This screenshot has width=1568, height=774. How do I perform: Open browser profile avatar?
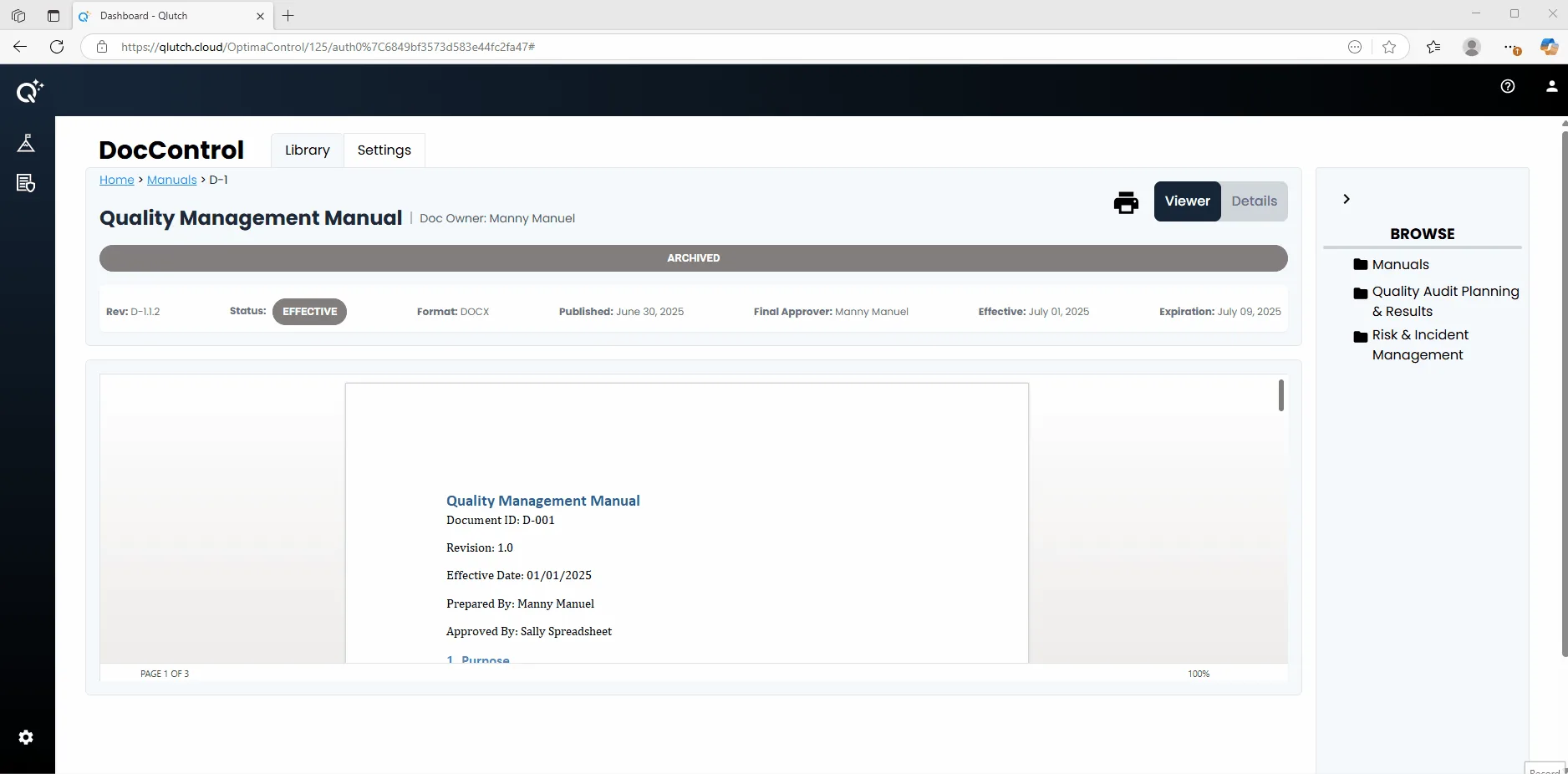pyautogui.click(x=1472, y=47)
